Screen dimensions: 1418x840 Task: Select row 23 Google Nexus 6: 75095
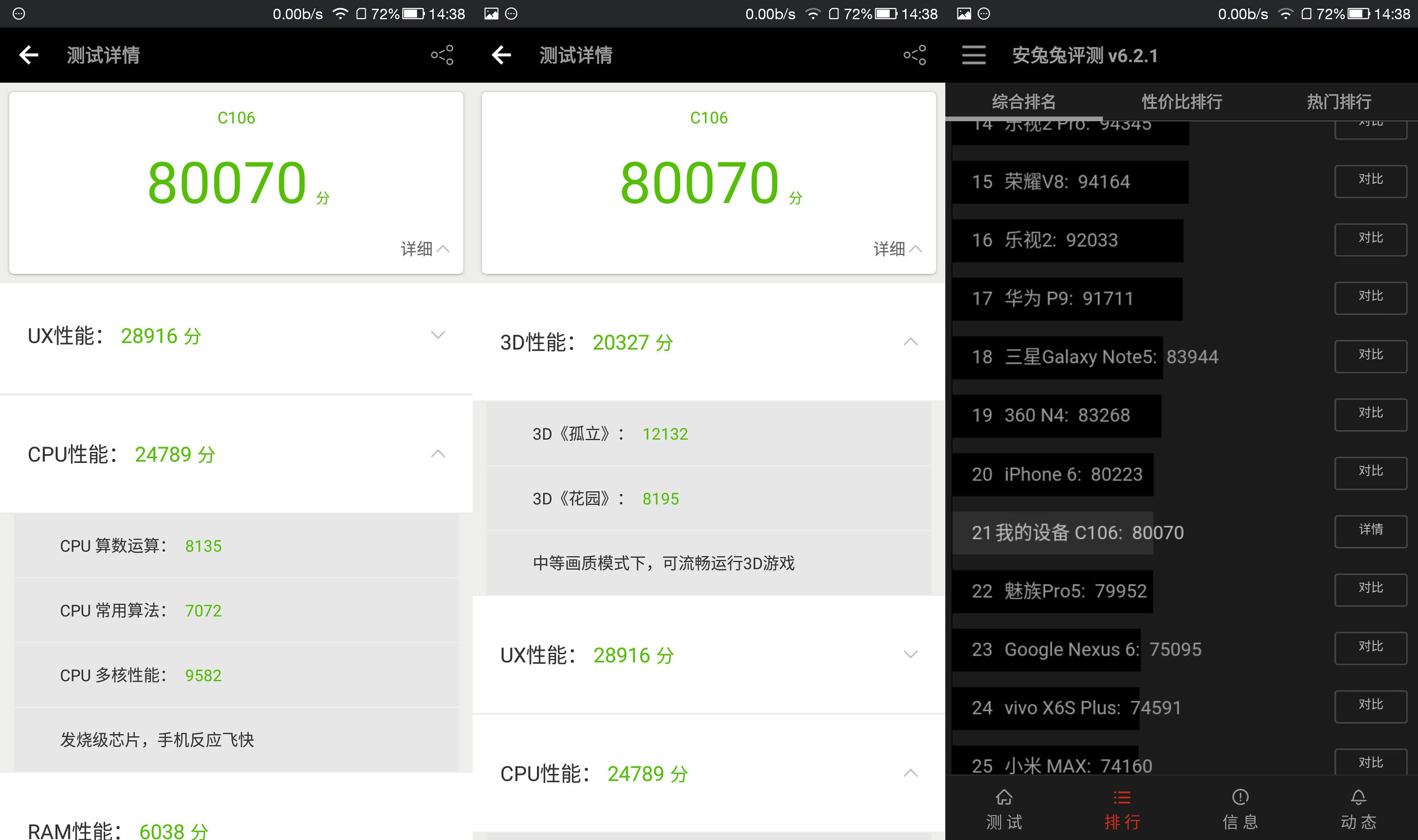point(1077,650)
